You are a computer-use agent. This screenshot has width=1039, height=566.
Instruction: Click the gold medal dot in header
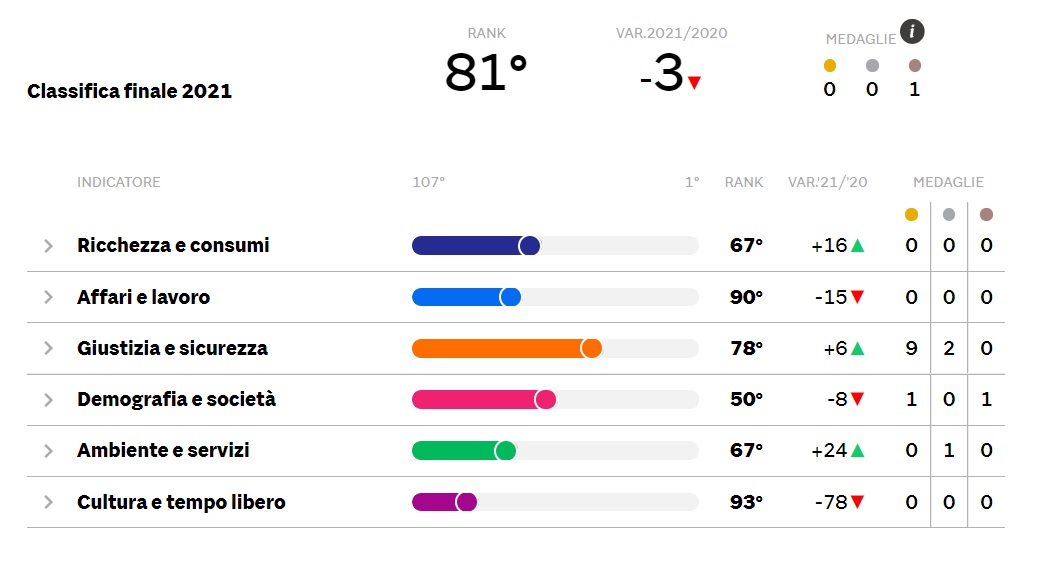830,65
